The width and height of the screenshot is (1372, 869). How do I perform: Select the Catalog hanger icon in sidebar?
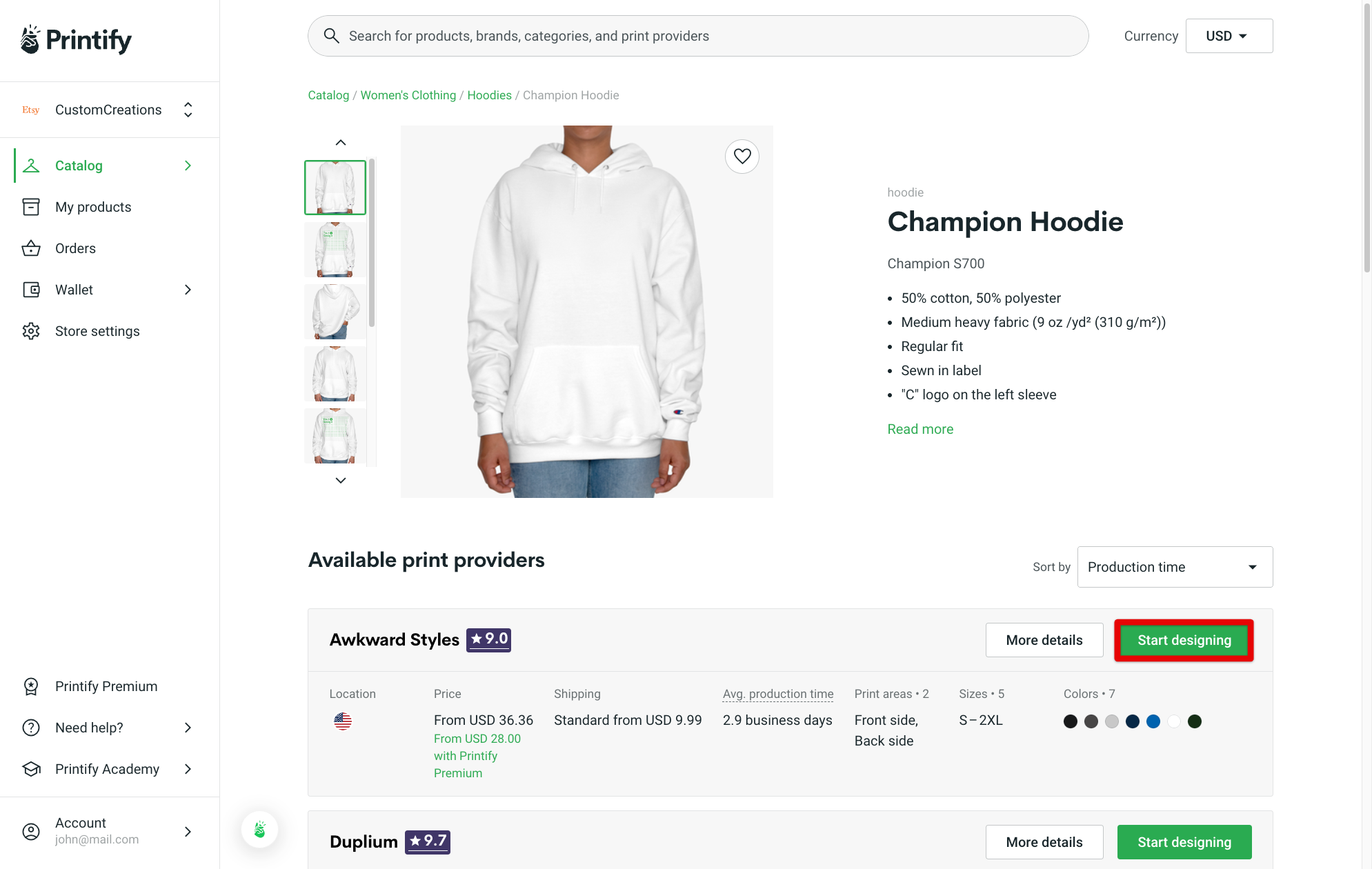click(32, 166)
